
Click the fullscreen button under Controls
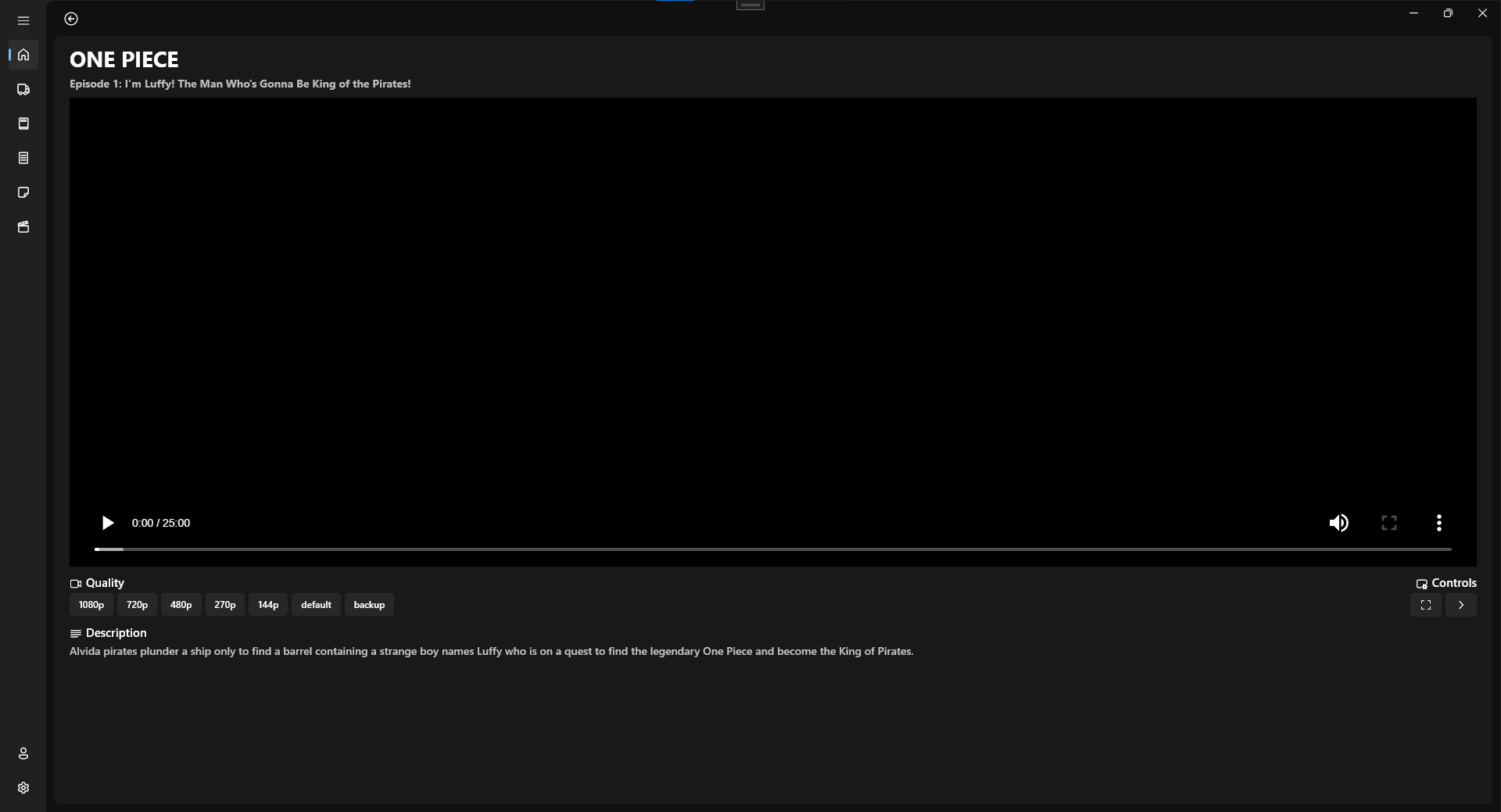click(1426, 605)
